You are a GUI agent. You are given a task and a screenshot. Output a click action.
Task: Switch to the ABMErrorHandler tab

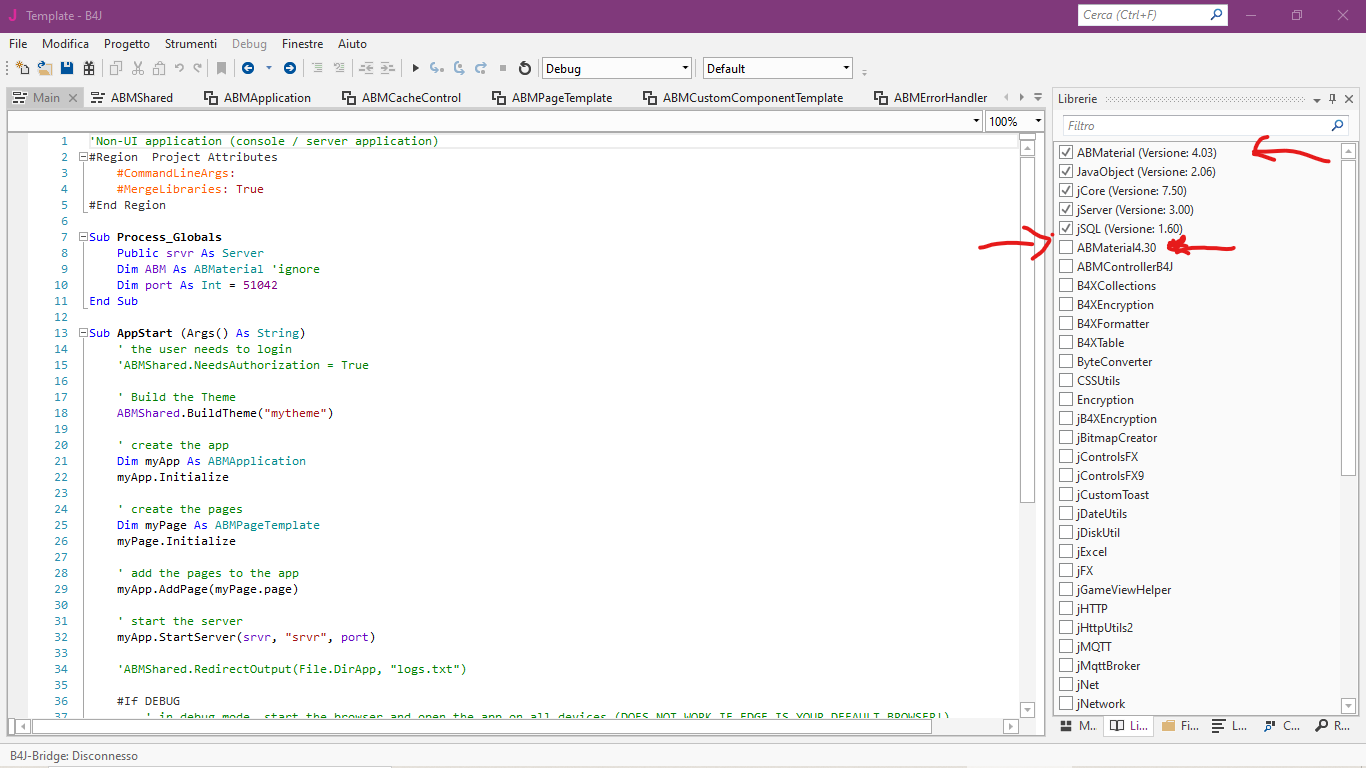[930, 98]
